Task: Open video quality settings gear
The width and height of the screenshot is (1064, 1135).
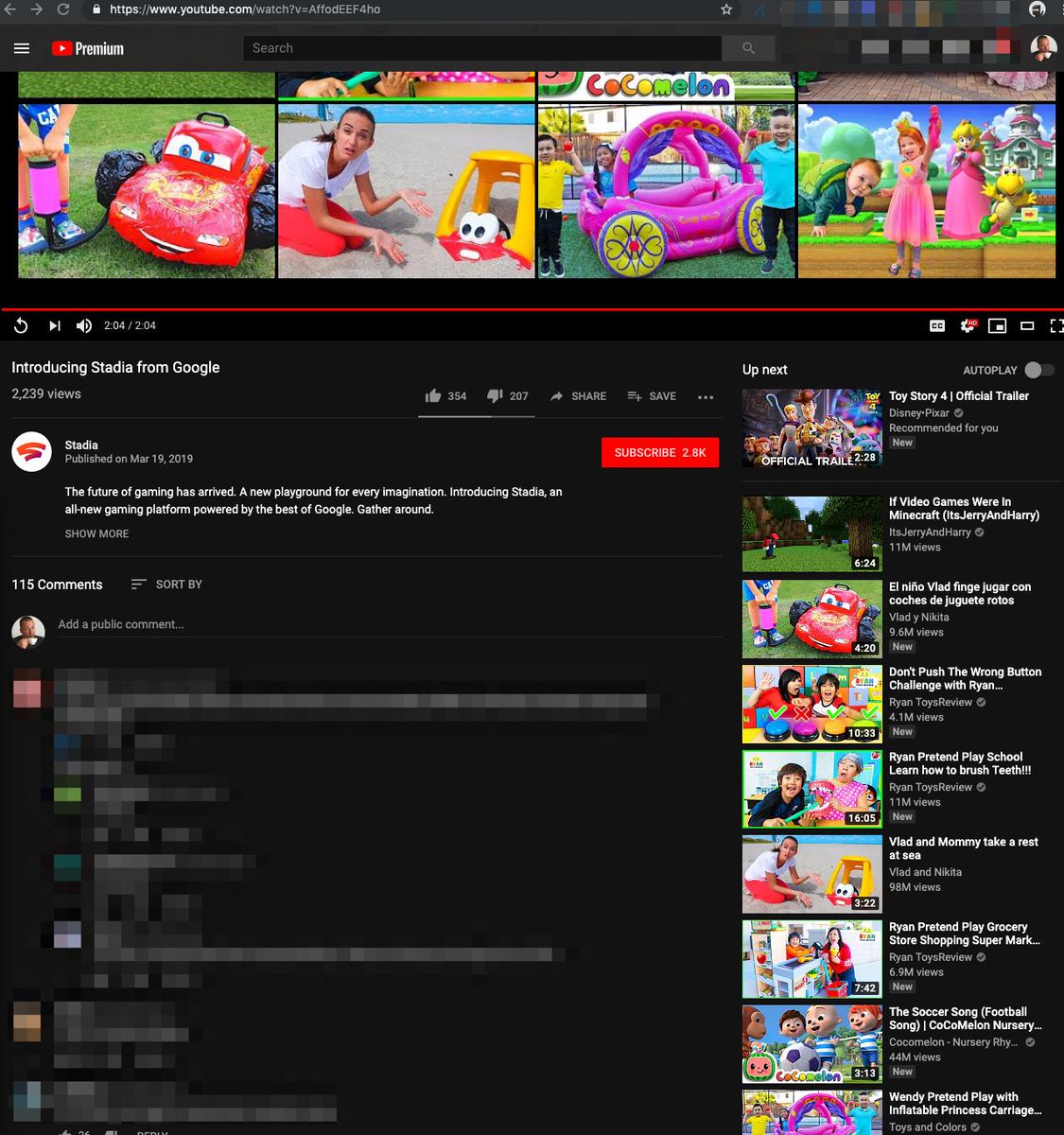Action: pyautogui.click(x=968, y=325)
